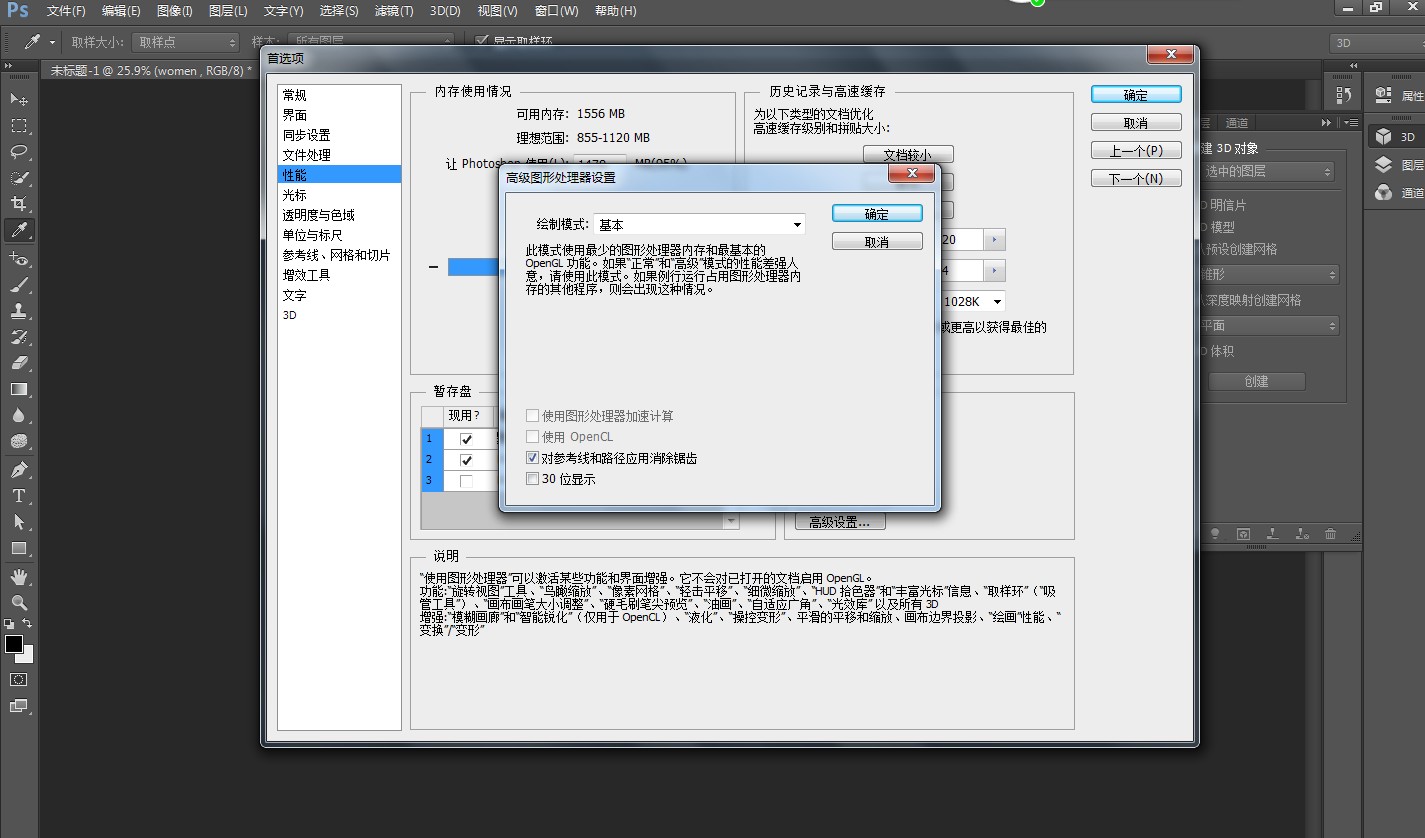Select the Quick Selection tool
Viewport: 1425px width, 838px height.
click(x=19, y=178)
